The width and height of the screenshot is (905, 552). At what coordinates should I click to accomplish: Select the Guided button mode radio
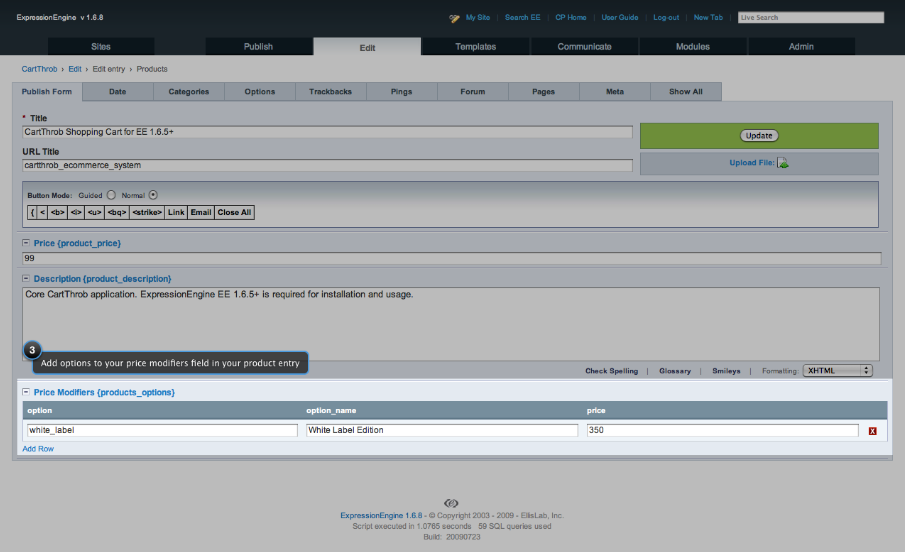(111, 195)
